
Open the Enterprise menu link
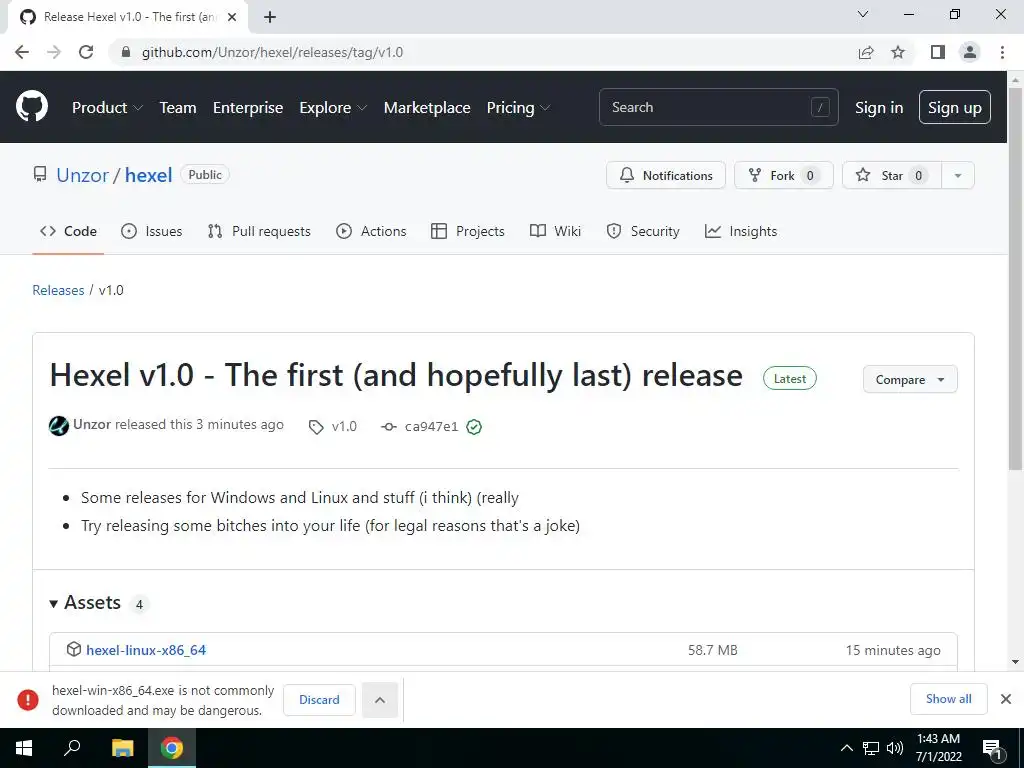[248, 107]
